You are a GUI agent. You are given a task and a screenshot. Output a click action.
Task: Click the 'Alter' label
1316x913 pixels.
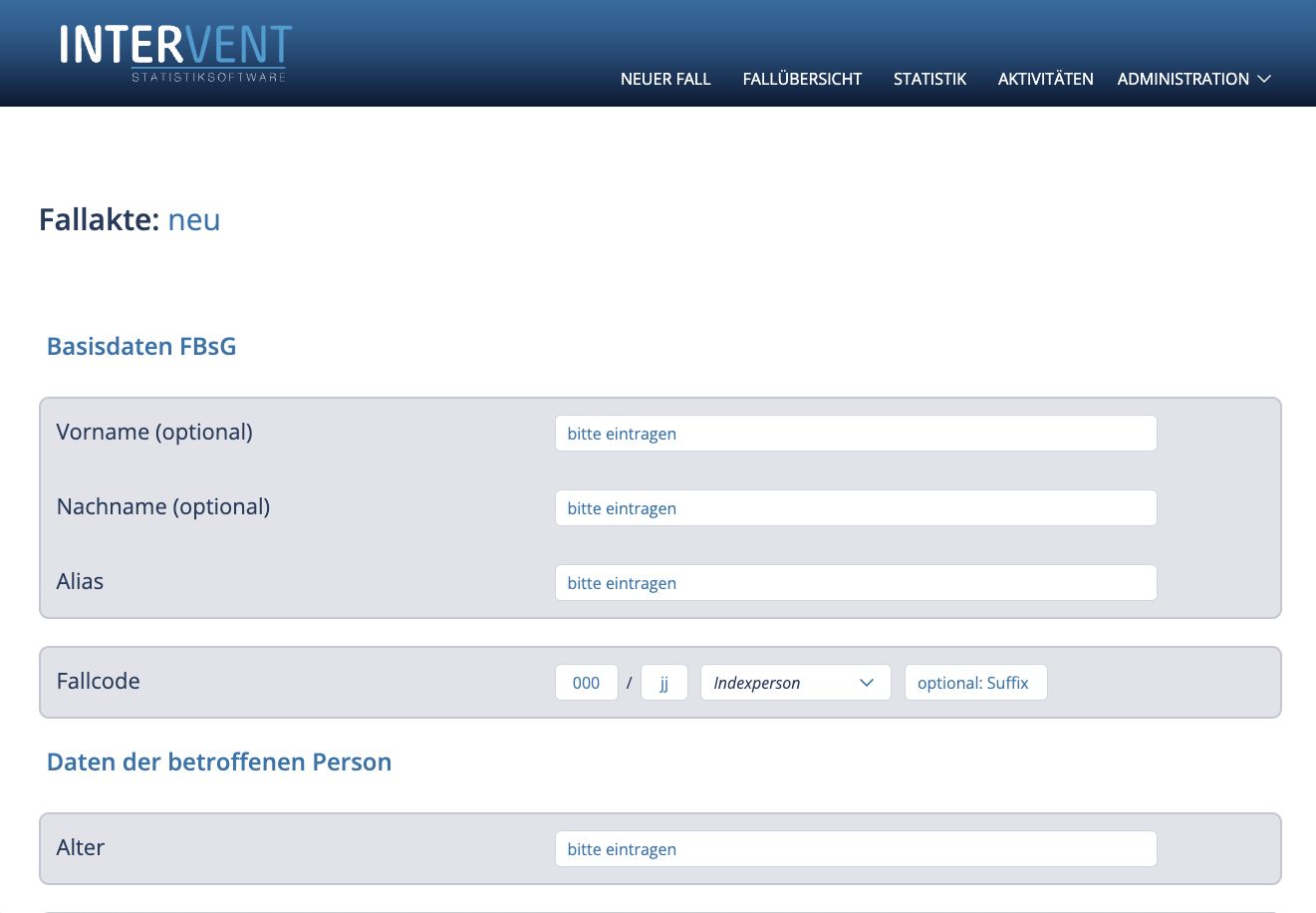[81, 848]
